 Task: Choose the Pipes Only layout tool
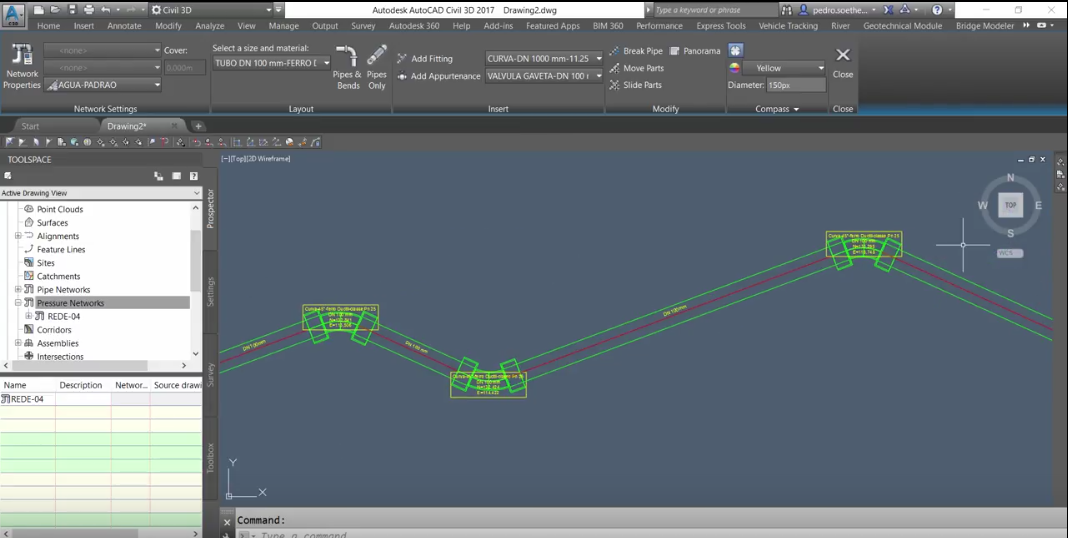click(x=377, y=68)
